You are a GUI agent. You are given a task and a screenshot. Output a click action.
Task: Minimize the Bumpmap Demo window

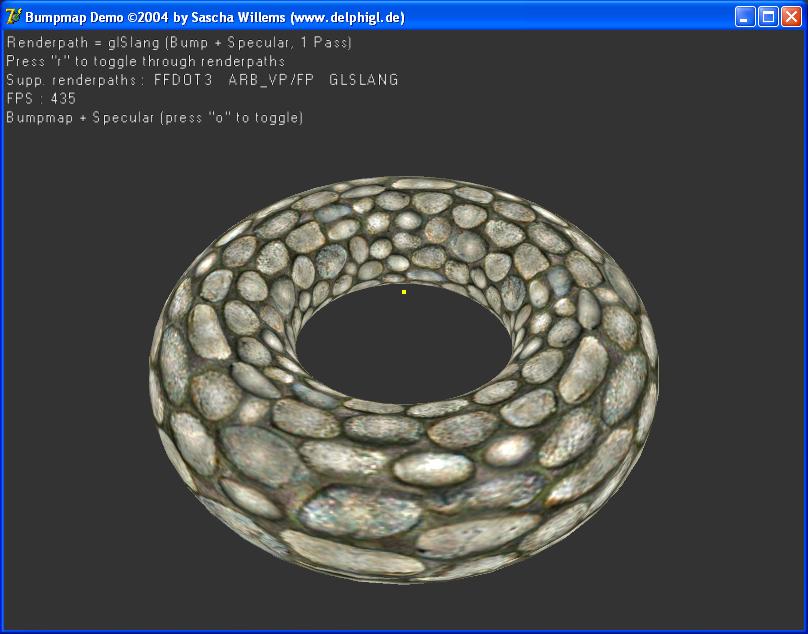(746, 16)
